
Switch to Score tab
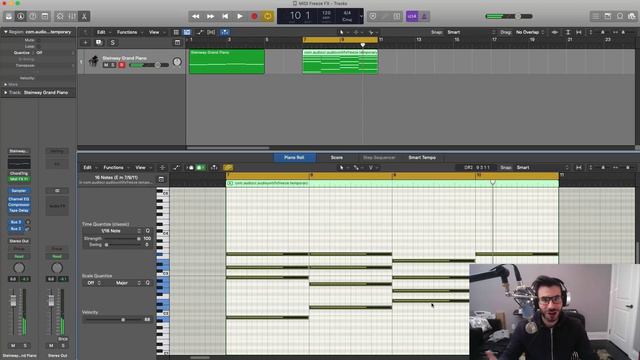click(337, 157)
